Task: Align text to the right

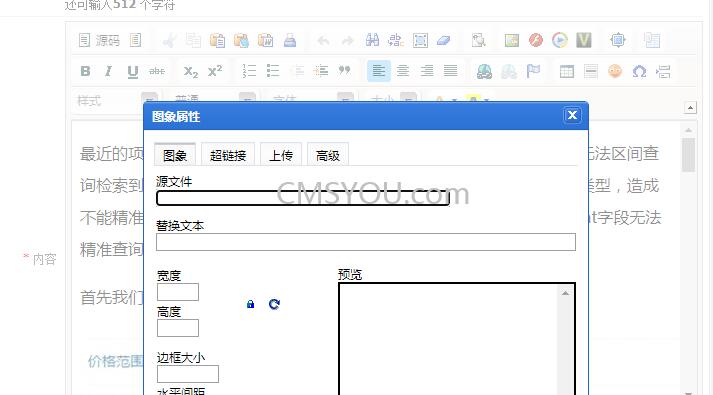Action: click(427, 71)
